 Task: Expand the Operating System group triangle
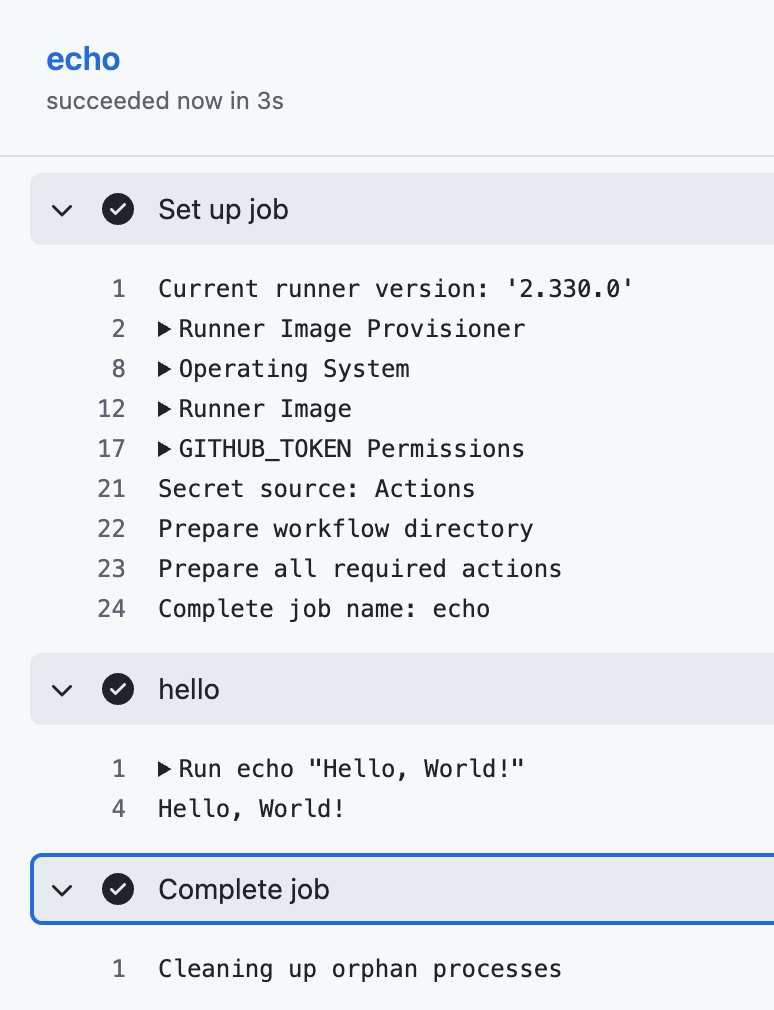pos(165,369)
